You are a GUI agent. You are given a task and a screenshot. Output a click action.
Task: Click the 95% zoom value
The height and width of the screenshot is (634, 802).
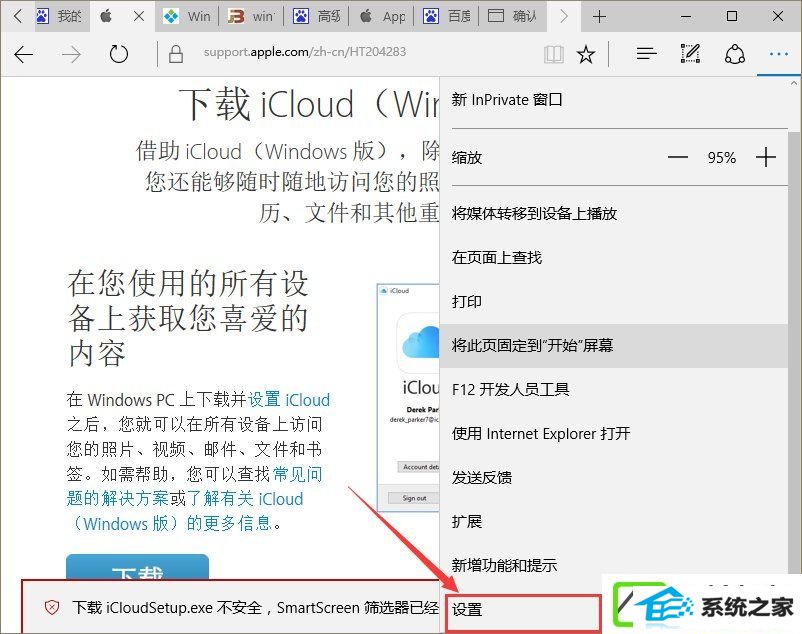722,157
